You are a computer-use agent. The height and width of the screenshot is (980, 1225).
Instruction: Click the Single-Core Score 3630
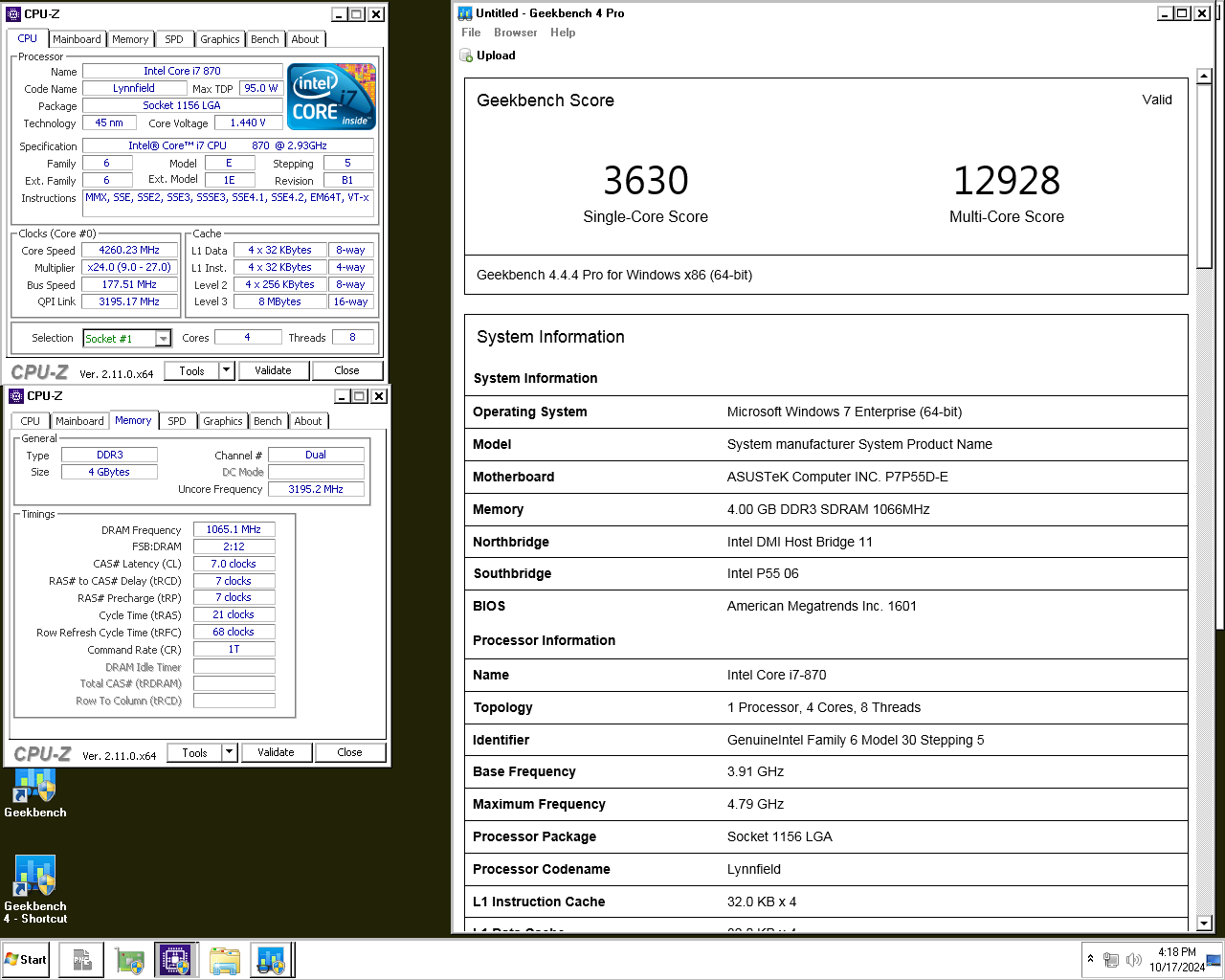646,180
